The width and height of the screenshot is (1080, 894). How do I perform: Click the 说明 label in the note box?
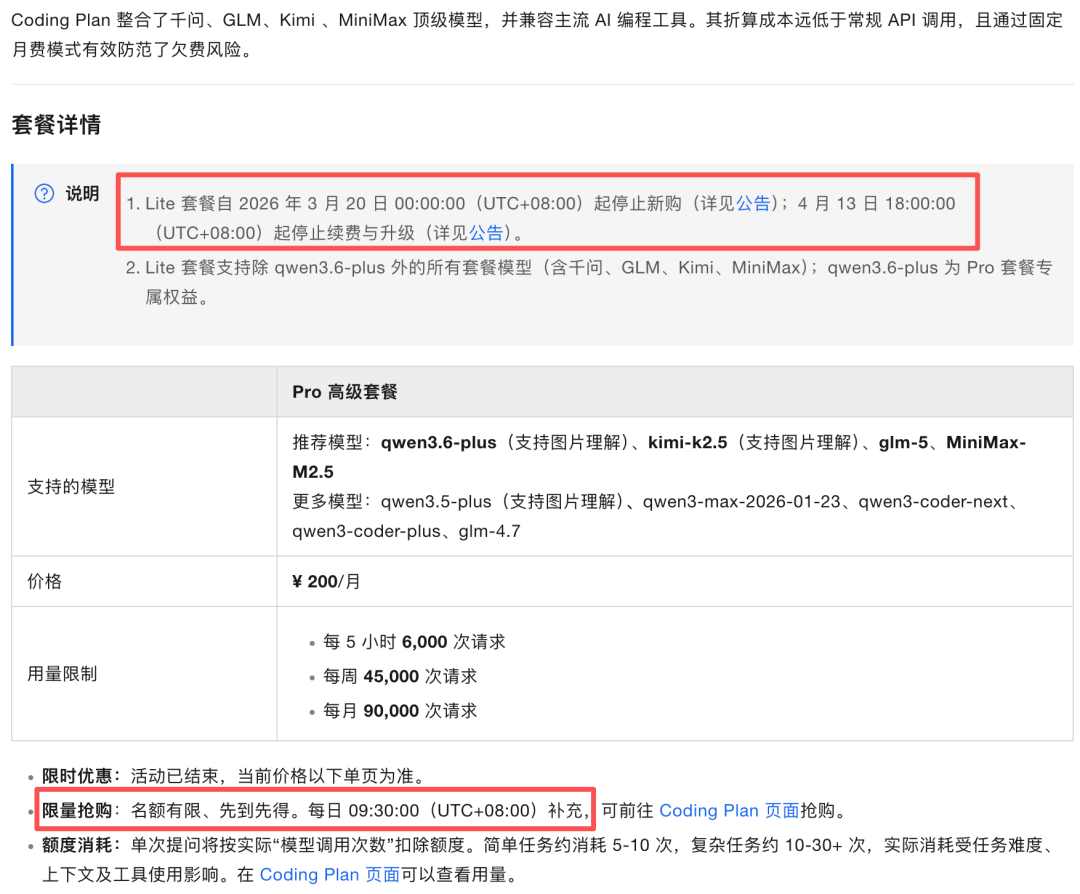(x=83, y=194)
